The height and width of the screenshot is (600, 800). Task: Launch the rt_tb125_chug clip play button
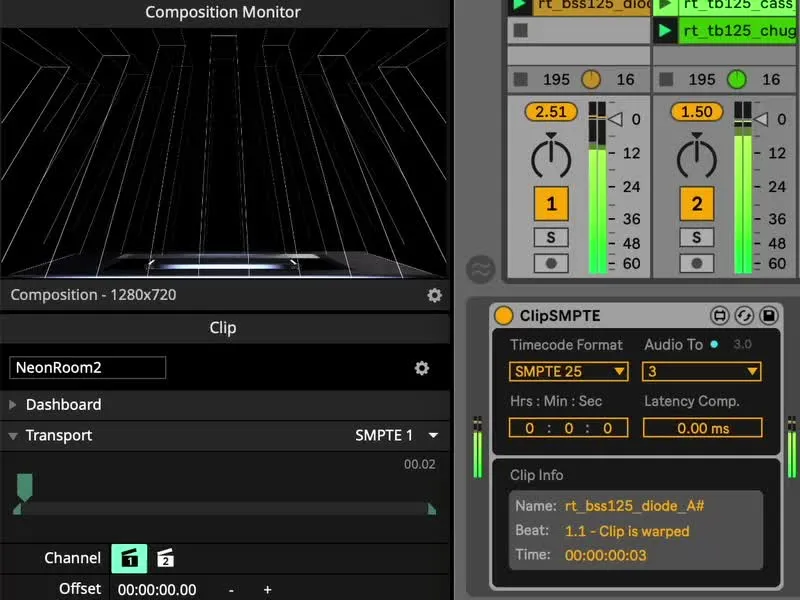click(x=664, y=31)
